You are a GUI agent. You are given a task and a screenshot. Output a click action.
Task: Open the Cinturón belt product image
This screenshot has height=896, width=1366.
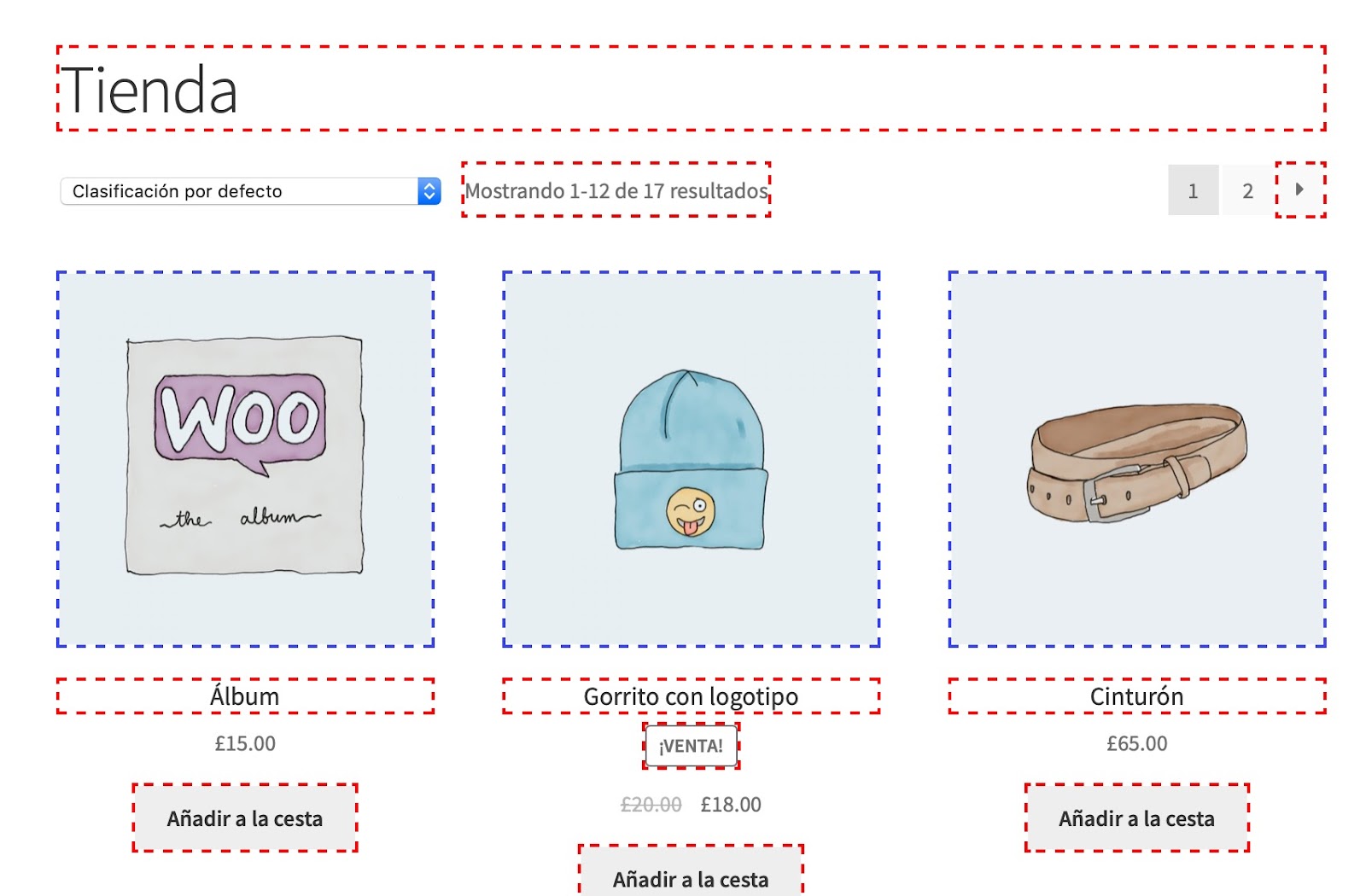[1137, 459]
